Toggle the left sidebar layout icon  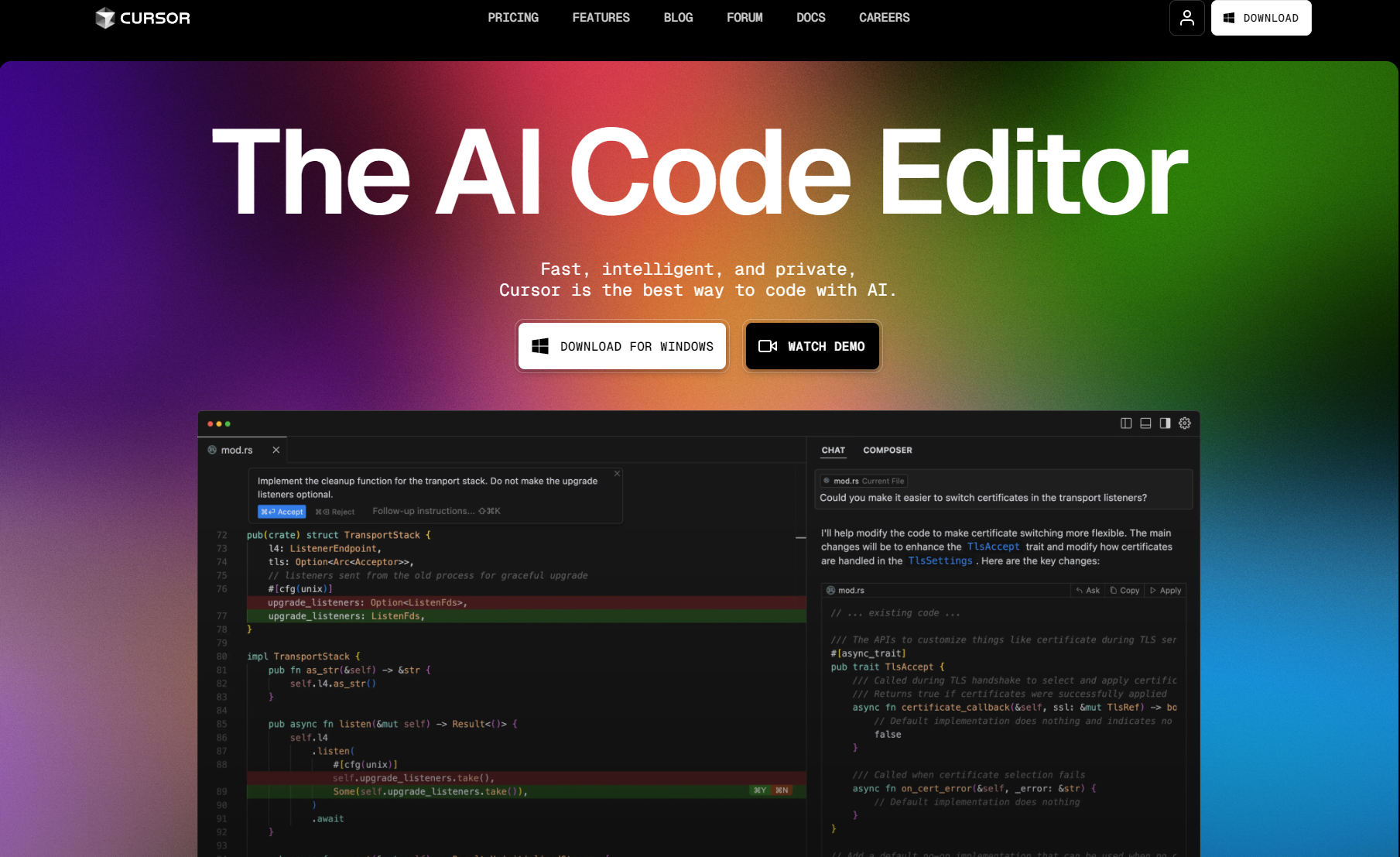coord(1126,423)
